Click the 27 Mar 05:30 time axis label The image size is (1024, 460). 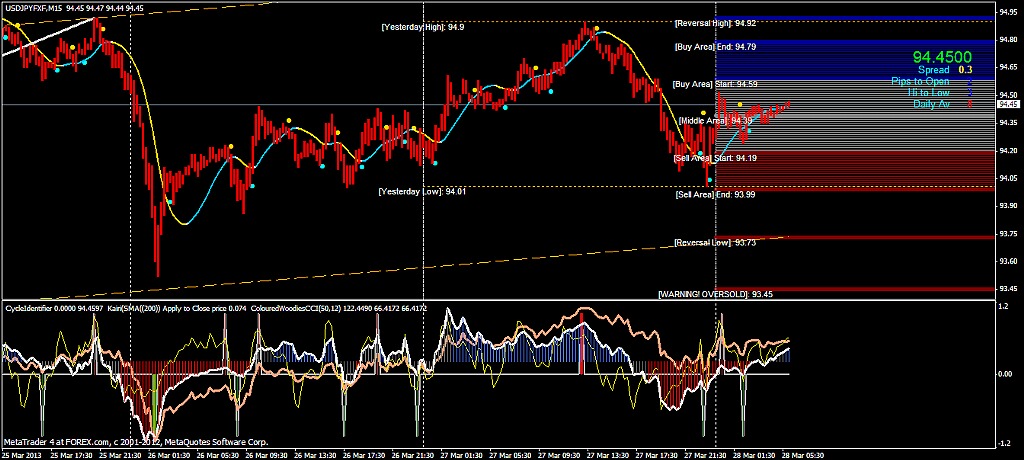tap(510, 454)
